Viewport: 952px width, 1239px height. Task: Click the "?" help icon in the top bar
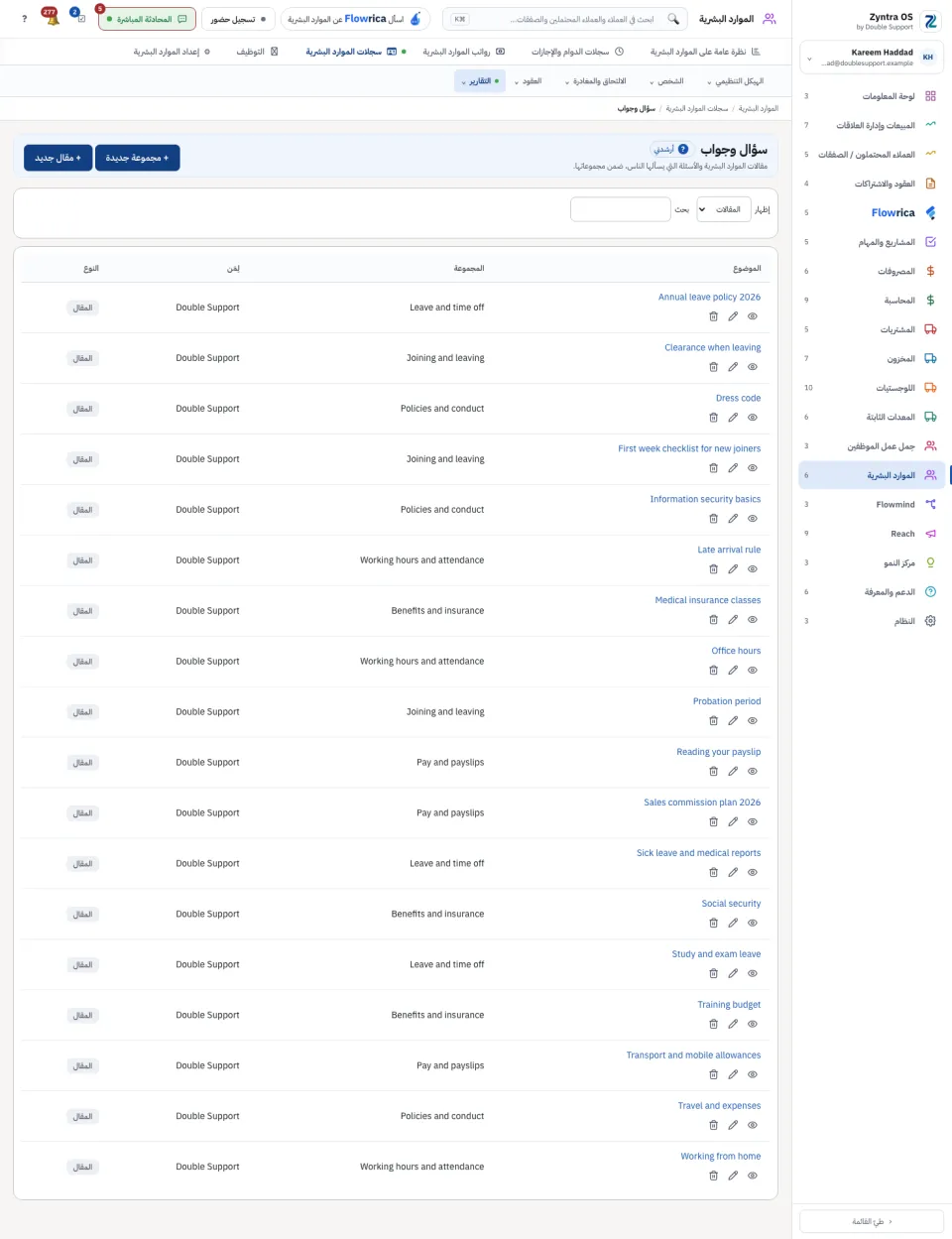click(25, 19)
